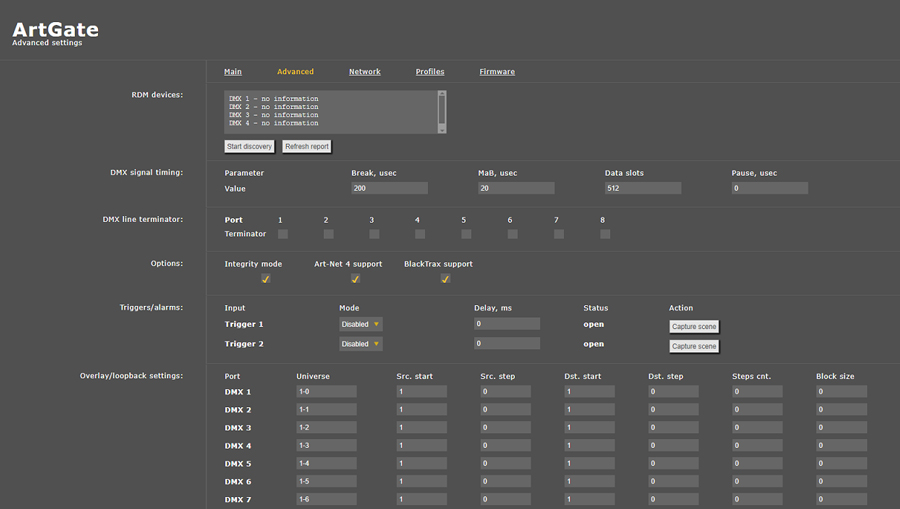Click the Refresh report button
The height and width of the screenshot is (509, 900).
[307, 146]
